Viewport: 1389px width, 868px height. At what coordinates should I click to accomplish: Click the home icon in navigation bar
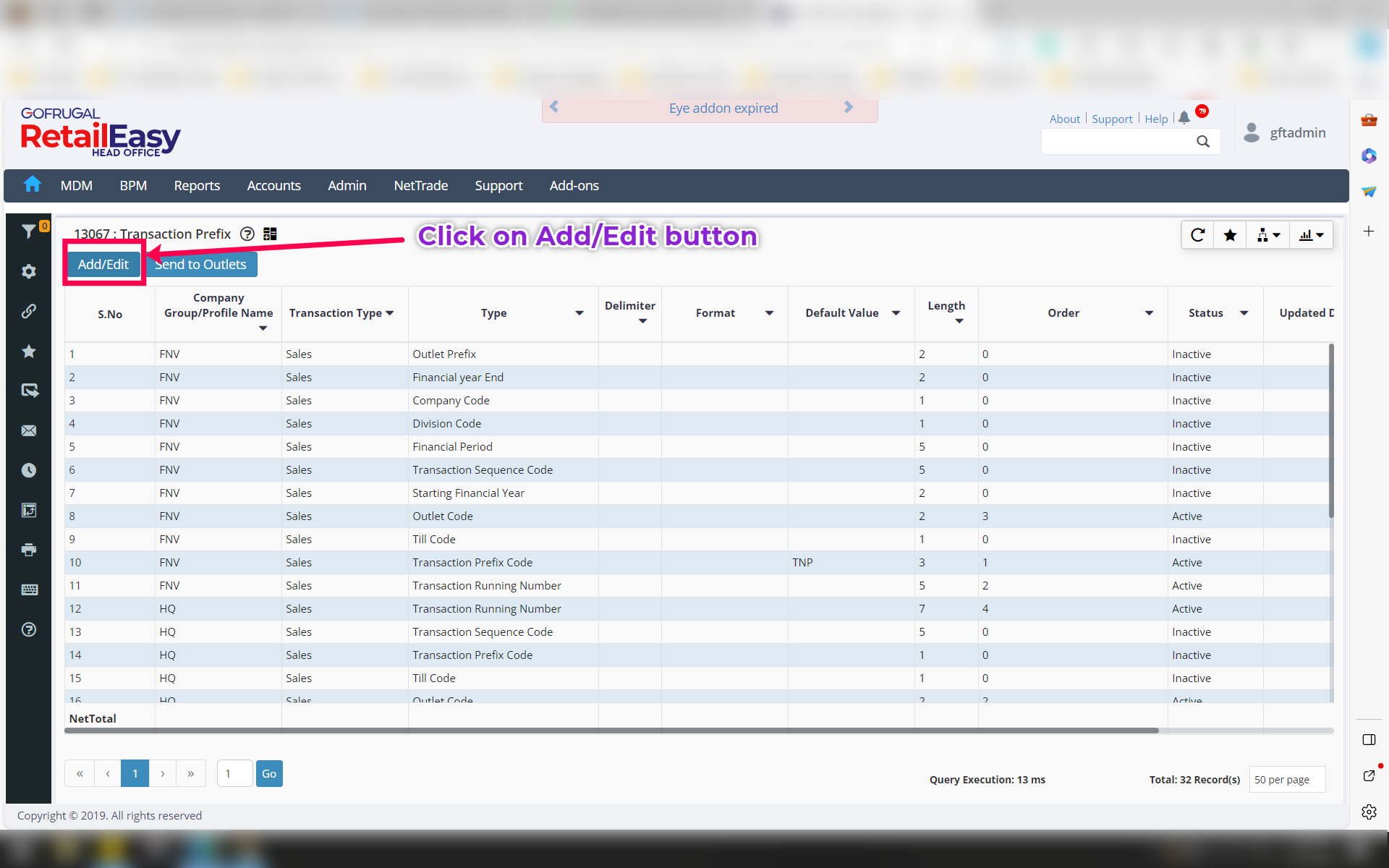click(32, 185)
